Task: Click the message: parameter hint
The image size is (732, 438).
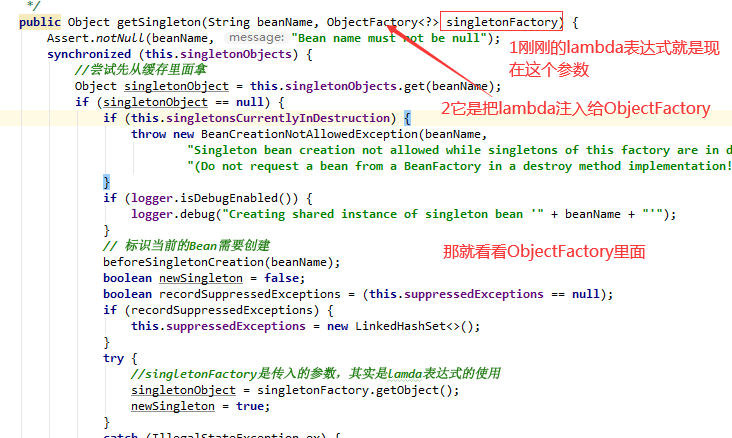Action: coord(256,37)
